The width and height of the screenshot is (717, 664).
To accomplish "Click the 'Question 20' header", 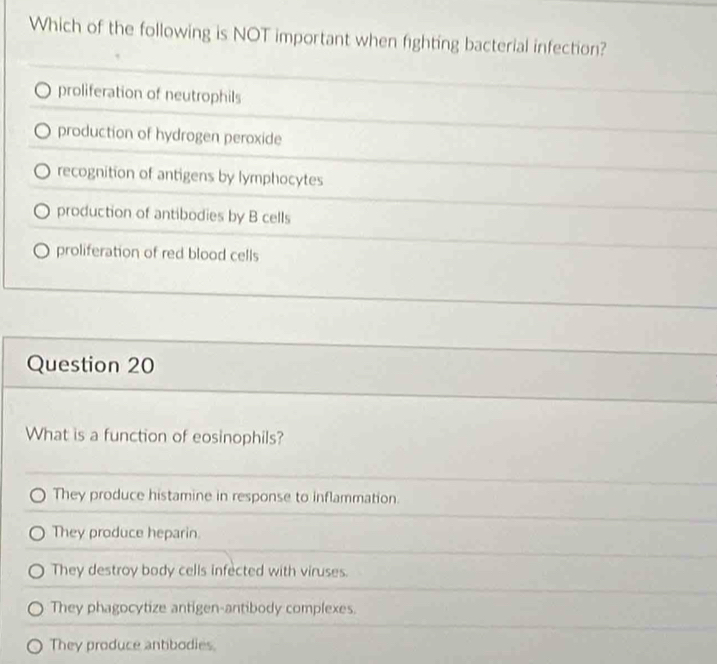I will click(91, 365).
